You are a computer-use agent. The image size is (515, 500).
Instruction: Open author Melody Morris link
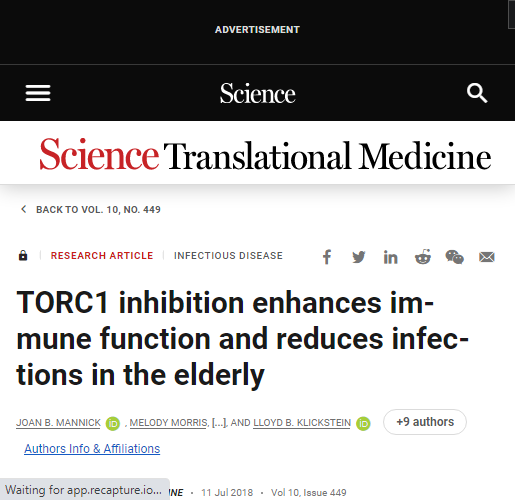coord(169,423)
